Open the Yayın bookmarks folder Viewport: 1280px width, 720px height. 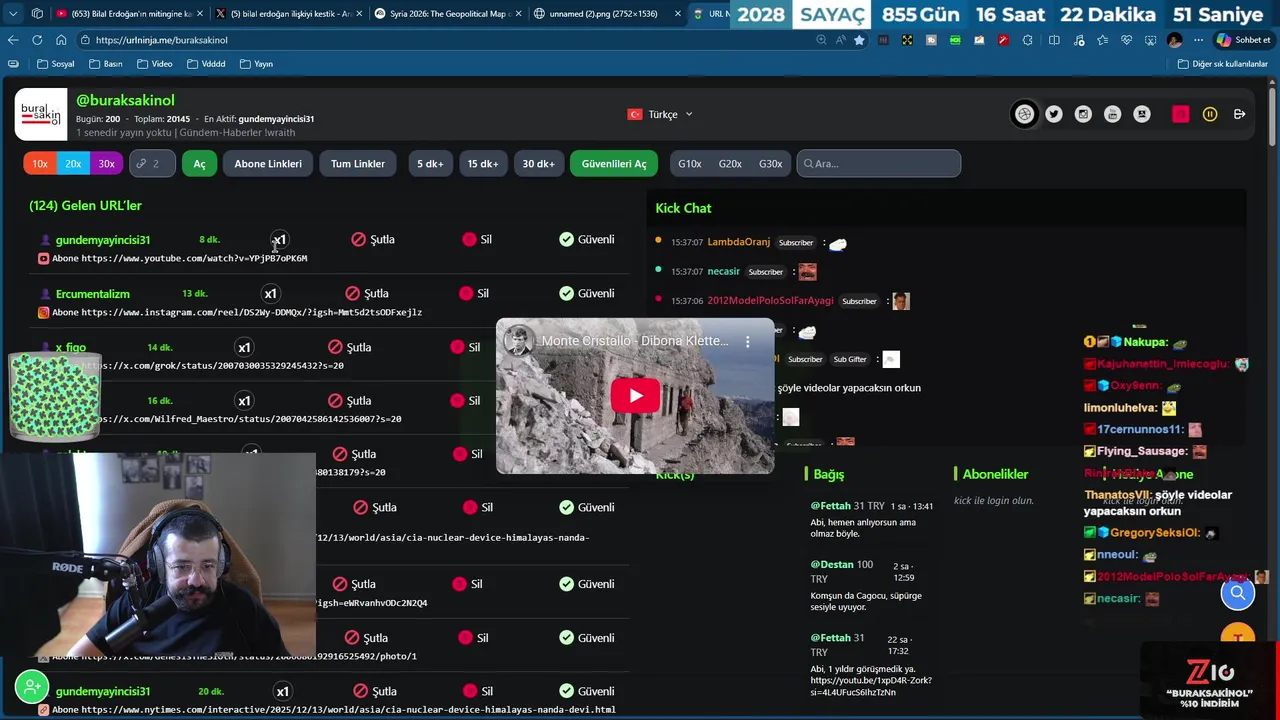click(256, 64)
